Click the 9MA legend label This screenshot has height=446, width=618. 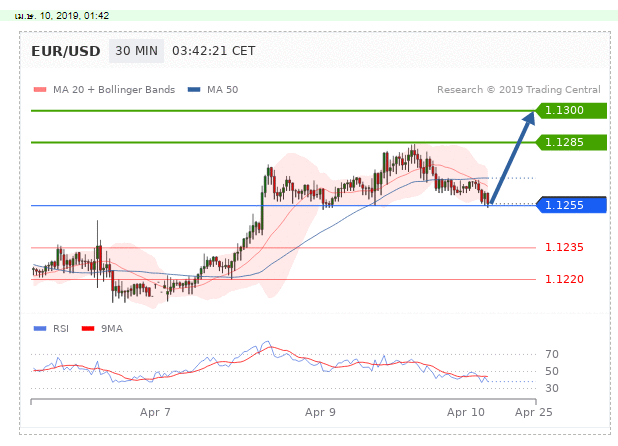(112, 329)
